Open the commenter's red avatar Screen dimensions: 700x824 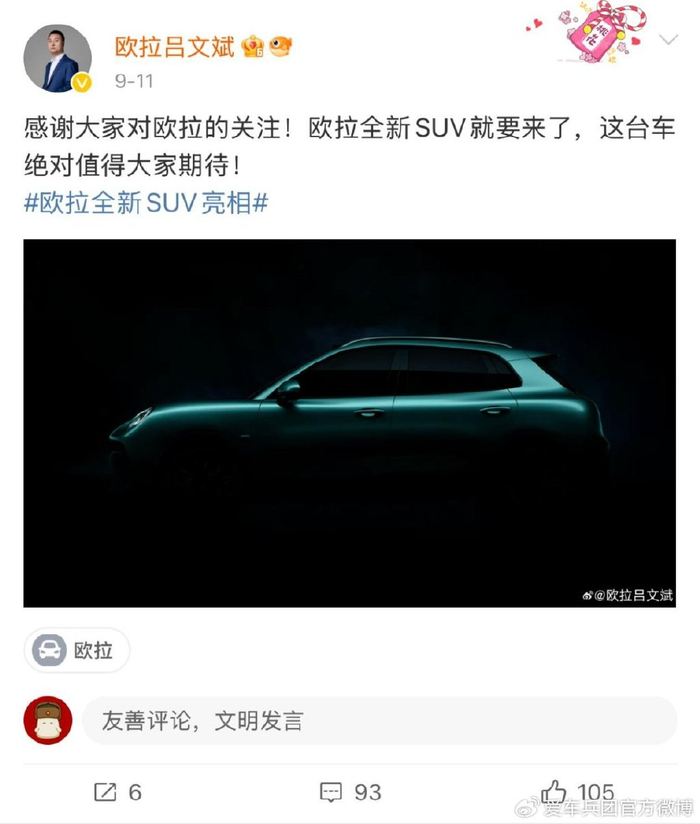[x=48, y=720]
